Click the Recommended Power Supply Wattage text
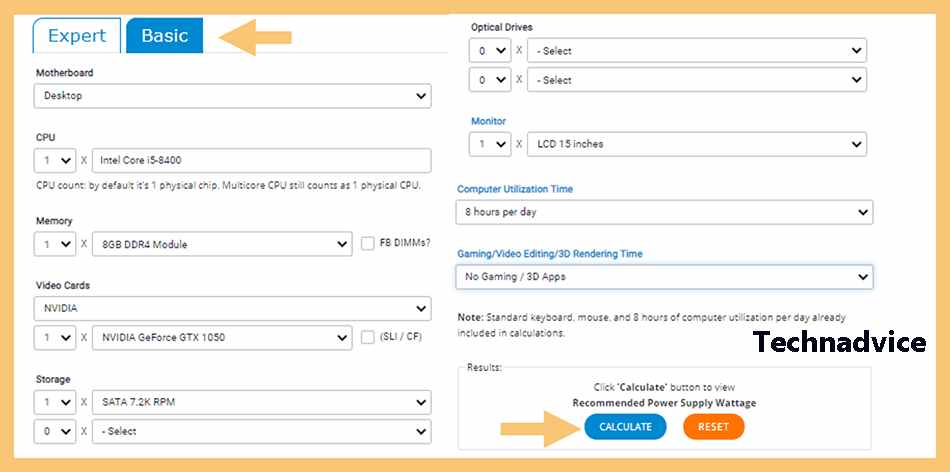This screenshot has width=950, height=472. coord(664,403)
